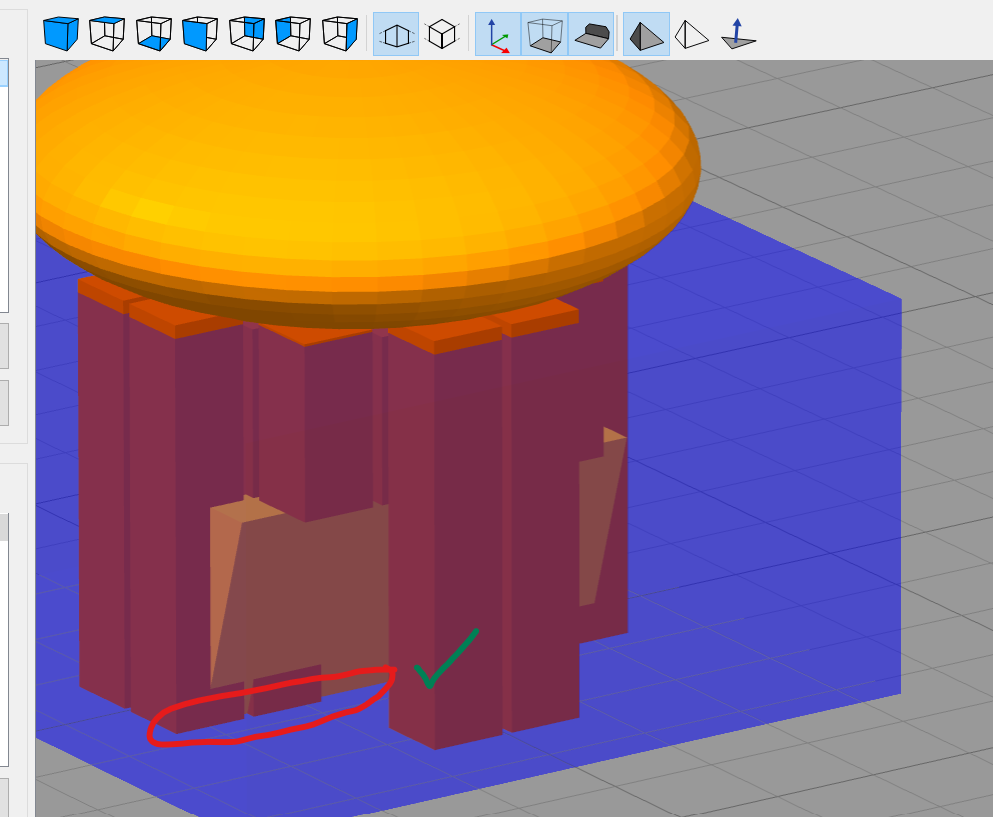Select solid shaded rendering pyramid icon
The image size is (993, 817).
pyautogui.click(x=647, y=34)
